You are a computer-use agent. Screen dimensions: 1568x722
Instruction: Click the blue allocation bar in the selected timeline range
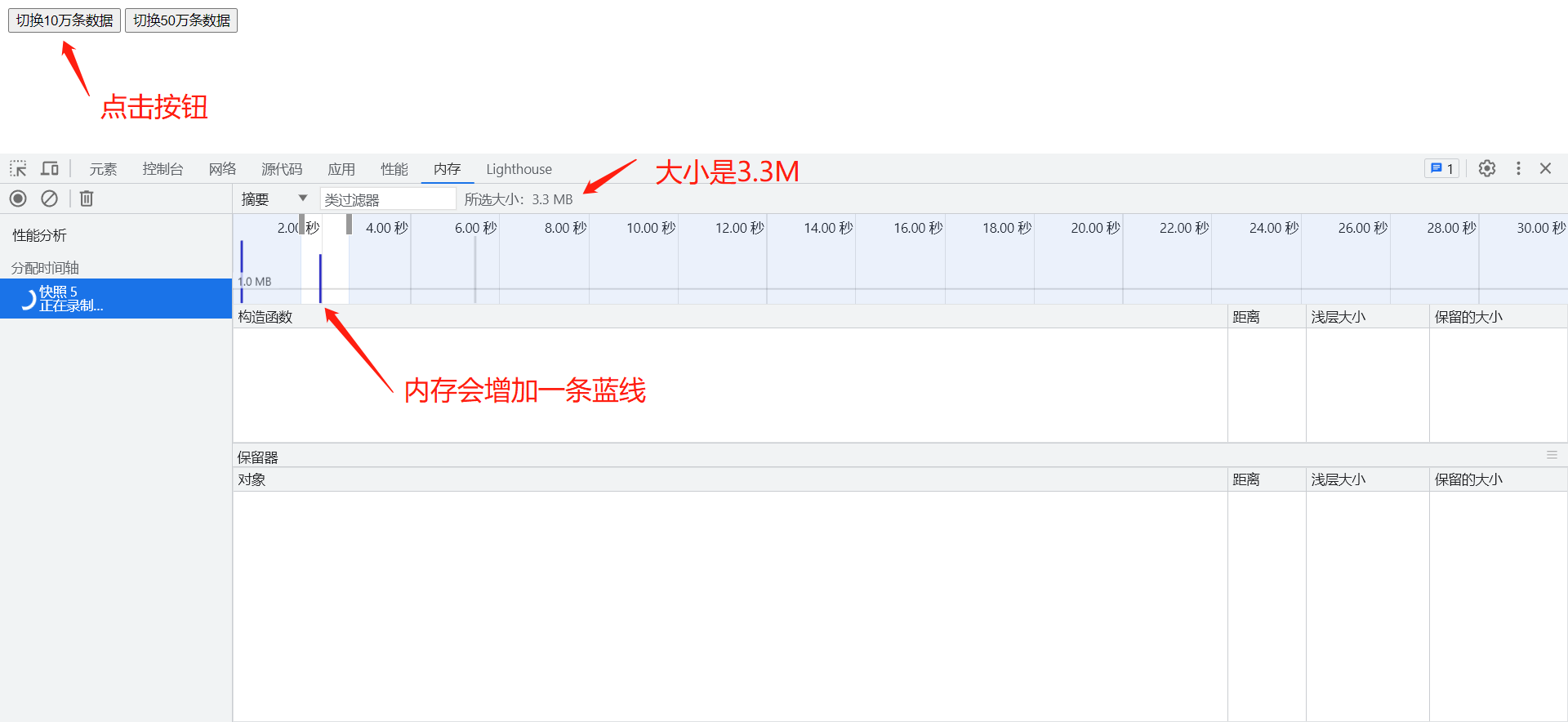[320, 279]
